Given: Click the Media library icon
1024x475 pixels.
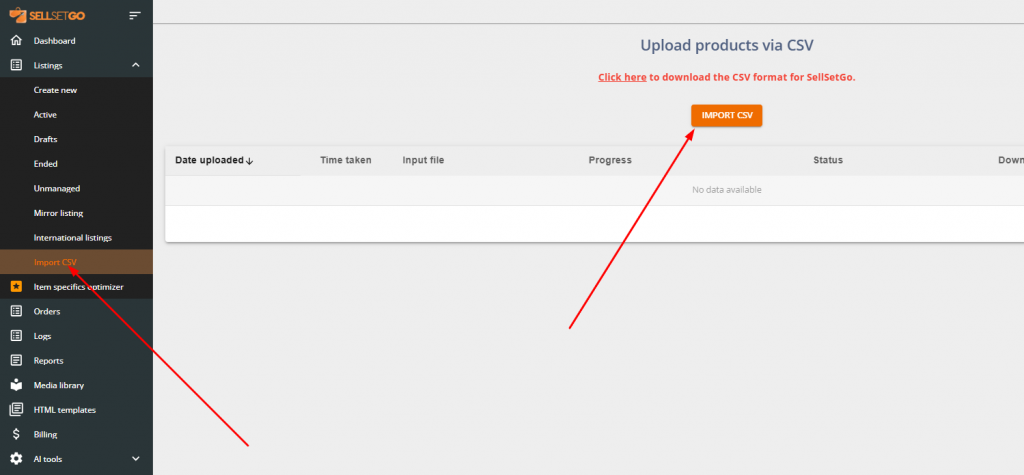Looking at the screenshot, I should [x=15, y=385].
